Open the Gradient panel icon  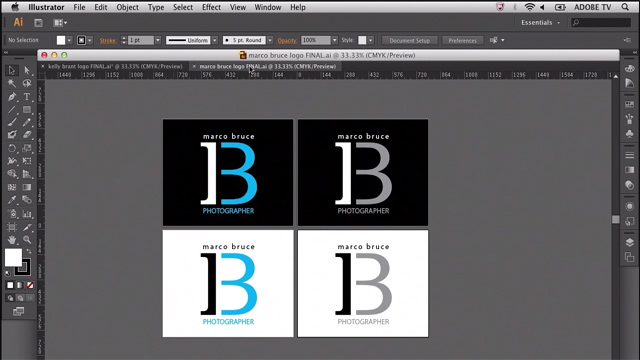(629, 170)
